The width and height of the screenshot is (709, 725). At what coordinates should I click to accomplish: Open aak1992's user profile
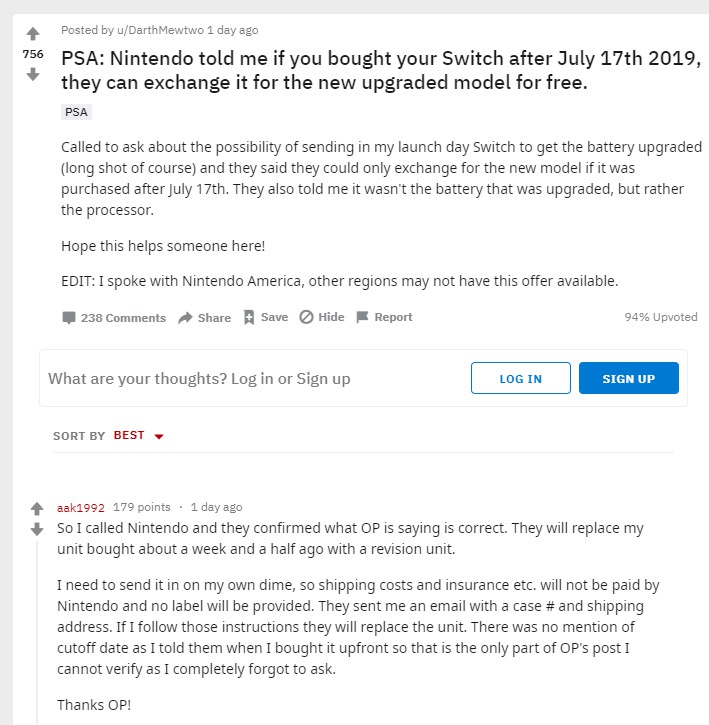(x=81, y=507)
